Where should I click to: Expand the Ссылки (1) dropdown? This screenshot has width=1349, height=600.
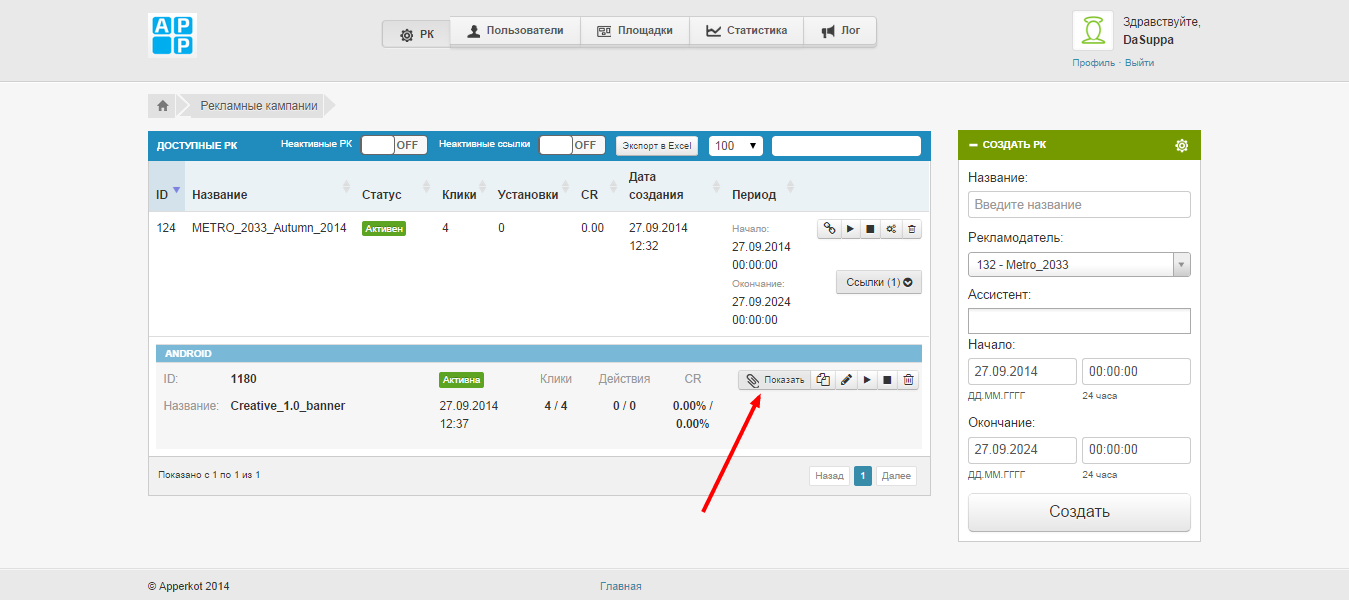(878, 282)
